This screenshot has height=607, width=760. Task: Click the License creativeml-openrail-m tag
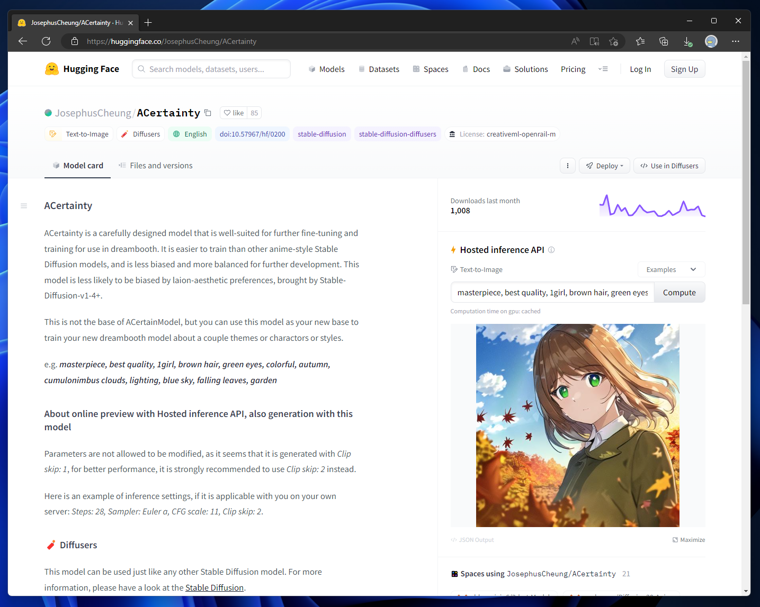502,134
